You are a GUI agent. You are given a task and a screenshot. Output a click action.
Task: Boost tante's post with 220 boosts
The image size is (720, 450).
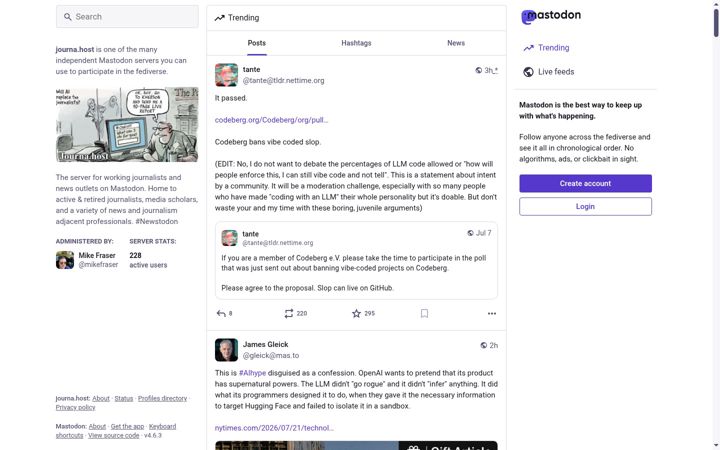pyautogui.click(x=295, y=314)
